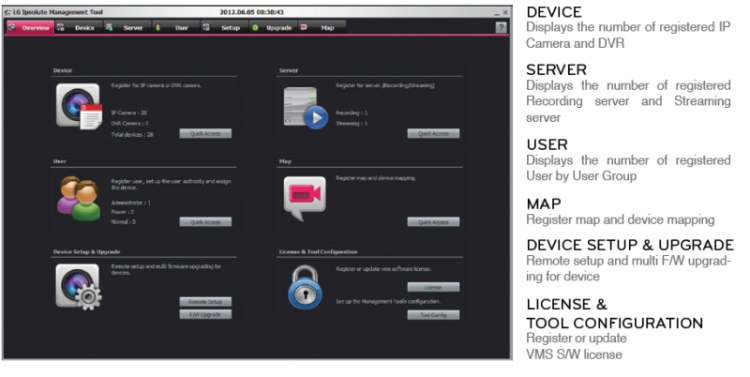
Task: Click 'Set up the Management Tool's configuration.' text
Action: click(388, 301)
